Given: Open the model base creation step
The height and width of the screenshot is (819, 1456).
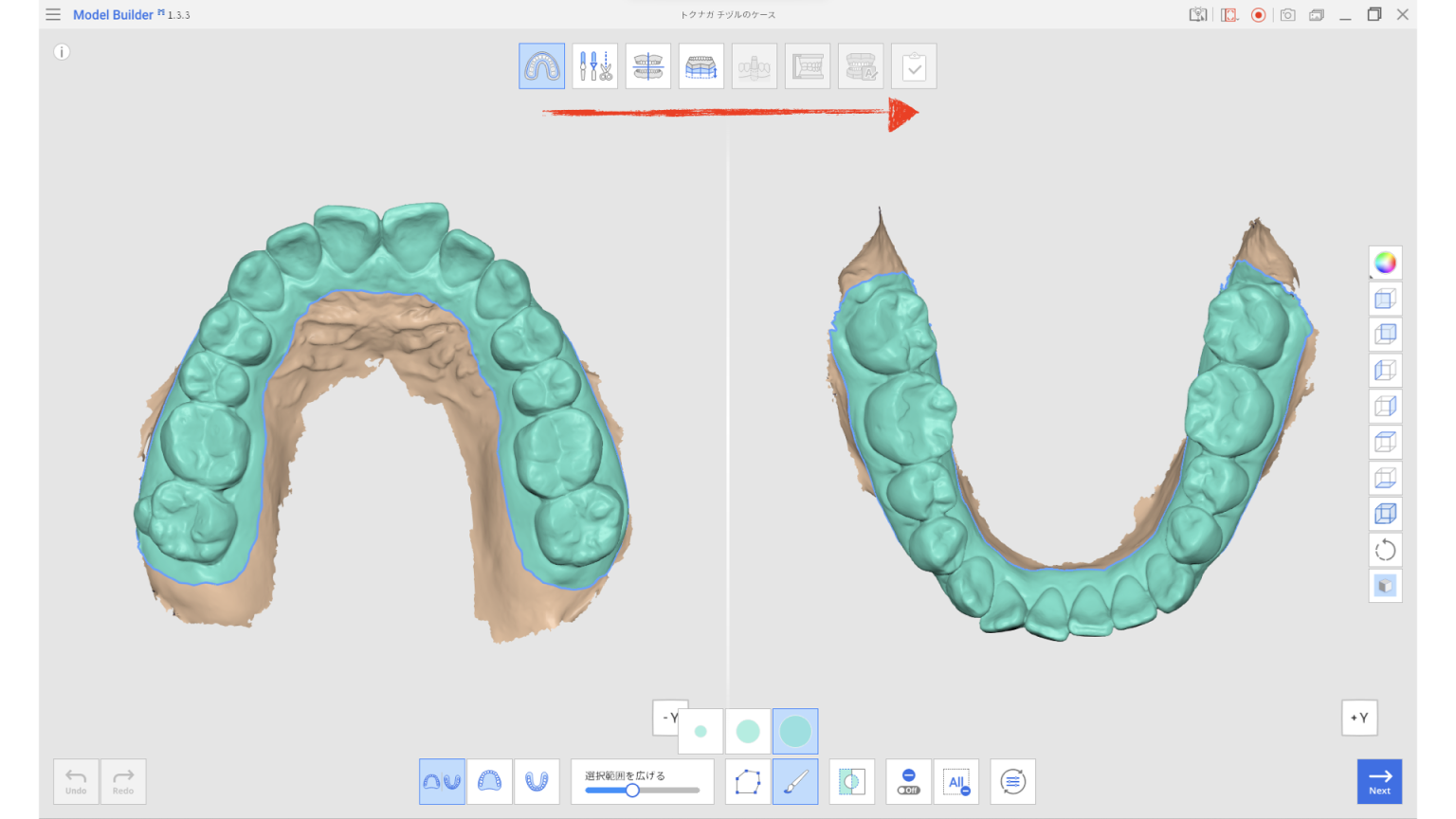Looking at the screenshot, I should click(x=701, y=65).
